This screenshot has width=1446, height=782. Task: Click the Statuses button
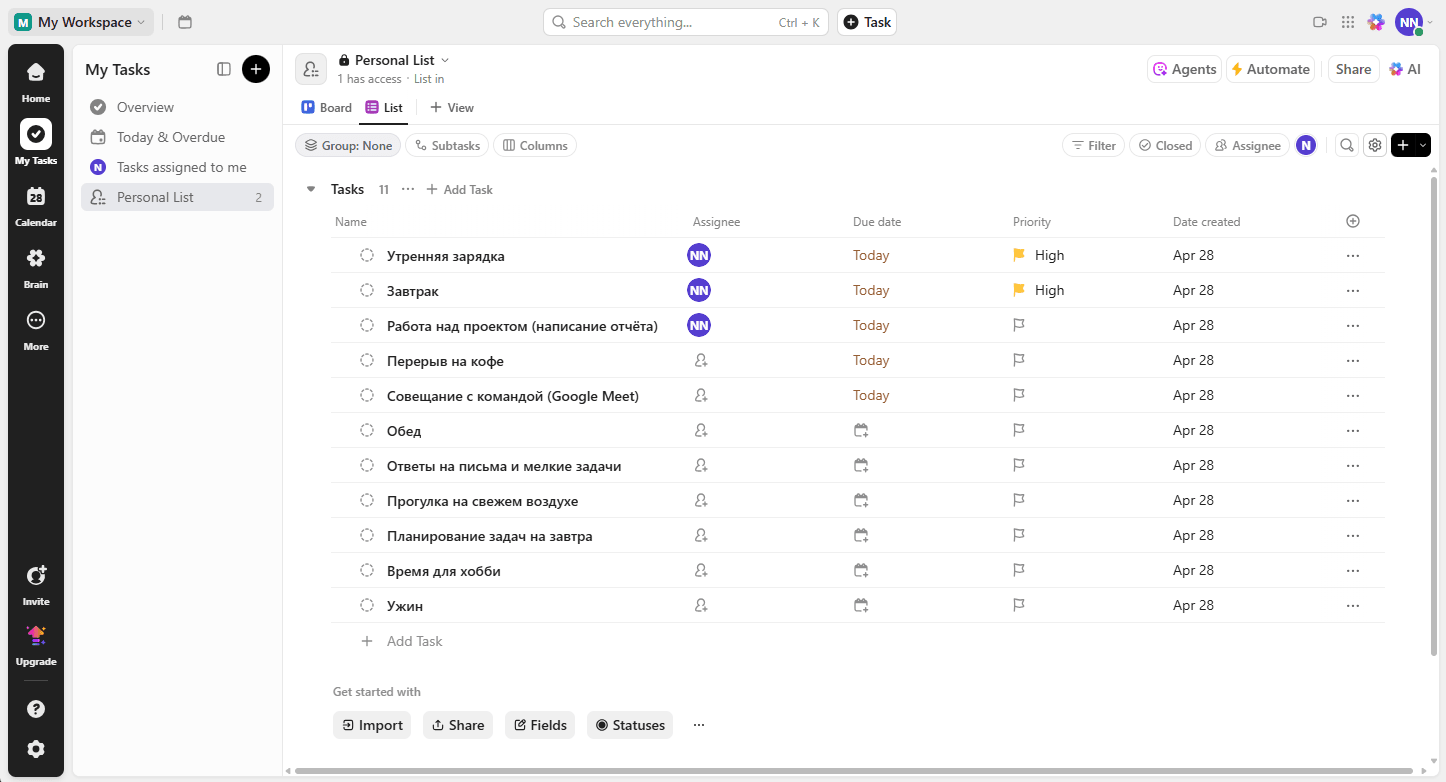(x=630, y=725)
